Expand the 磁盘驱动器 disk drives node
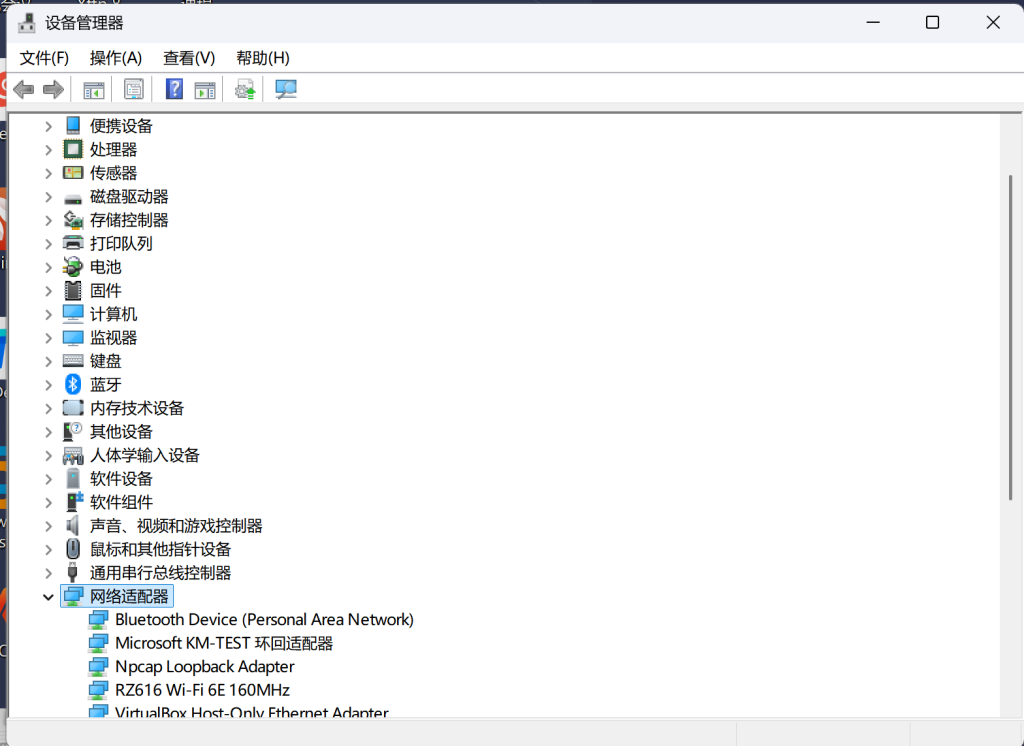This screenshot has height=746, width=1024. [x=48, y=197]
